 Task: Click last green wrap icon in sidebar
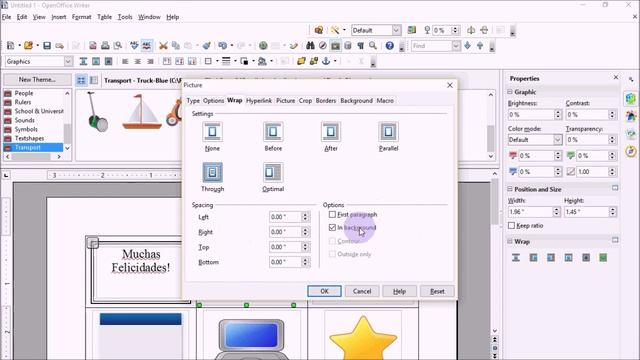point(603,258)
